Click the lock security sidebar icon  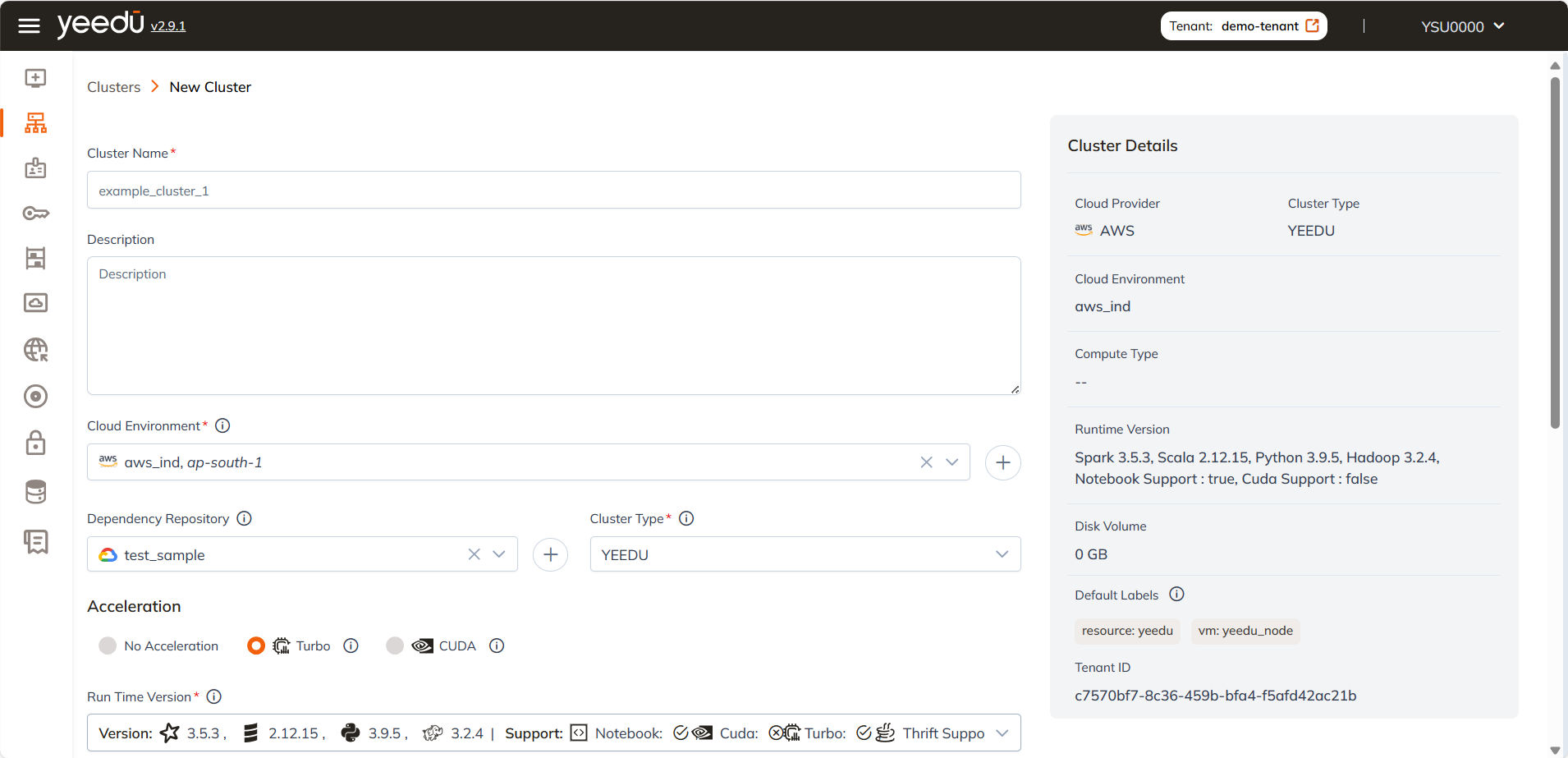[x=35, y=443]
